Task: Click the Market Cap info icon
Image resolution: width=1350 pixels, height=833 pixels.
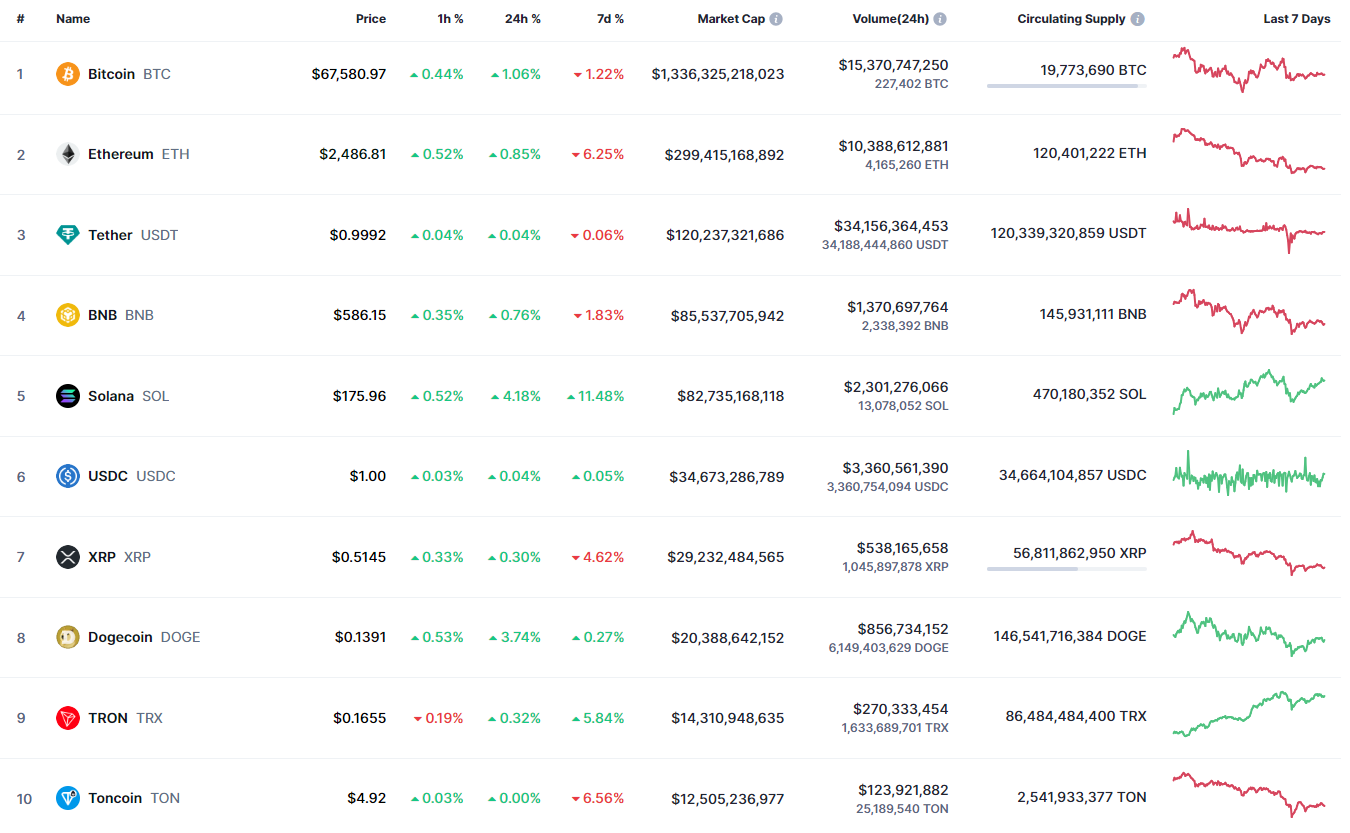Action: pos(776,19)
